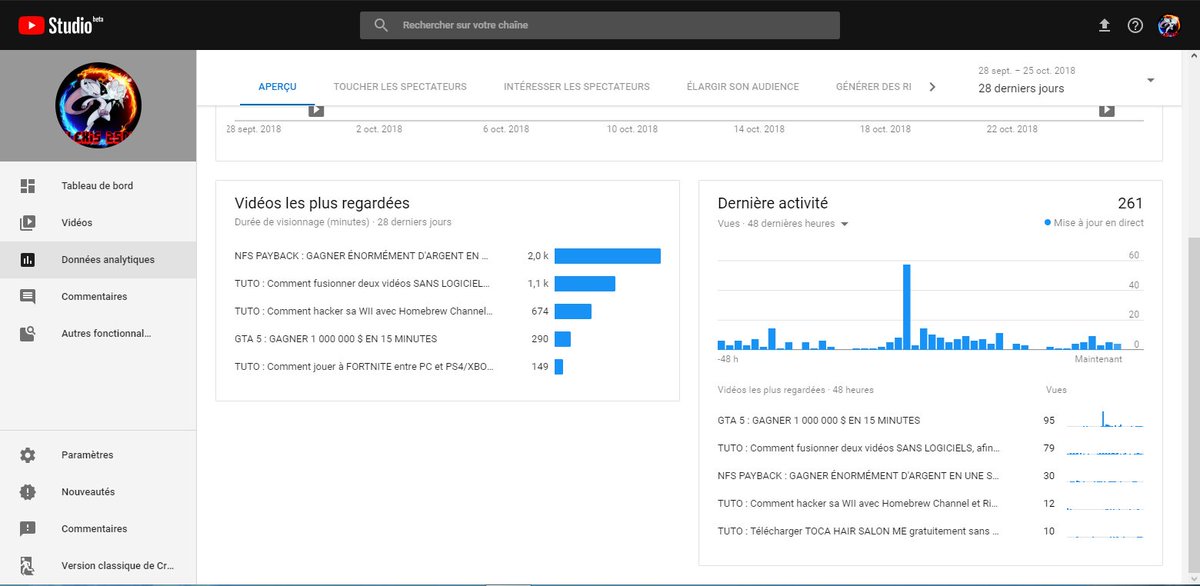Open Autres fonctionnalités in sidebar

click(98, 334)
